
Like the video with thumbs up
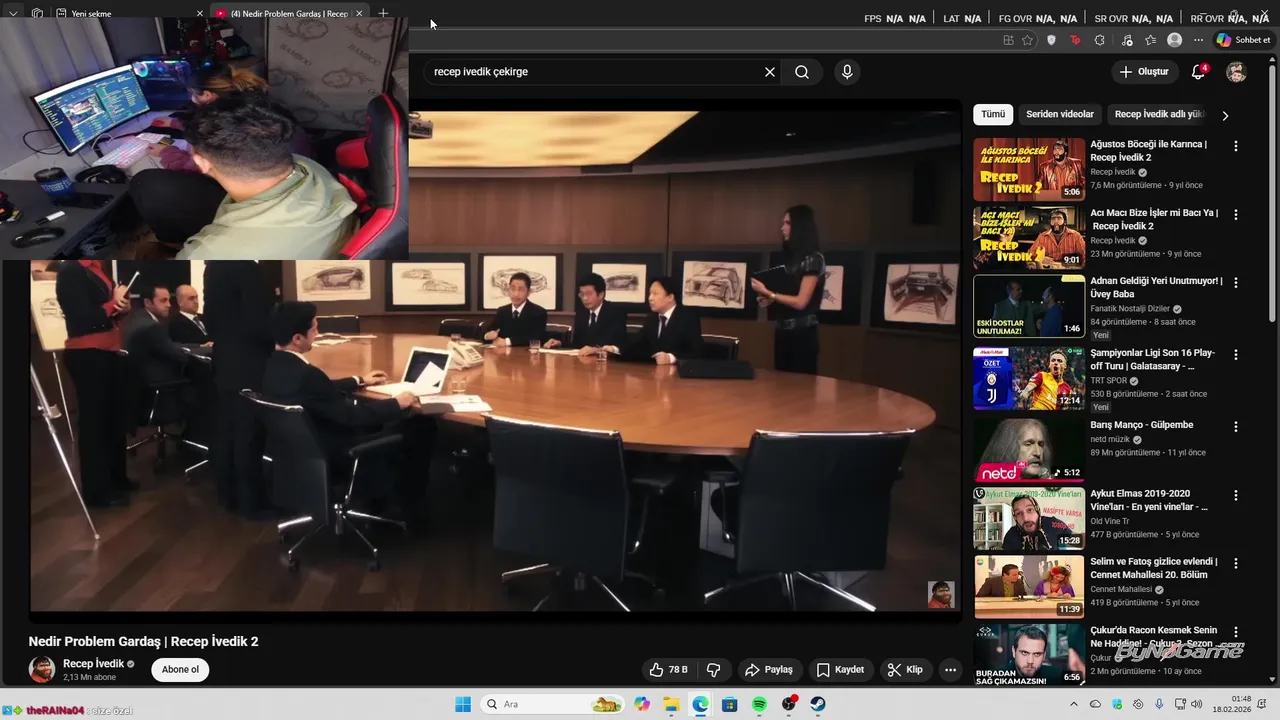tap(669, 670)
